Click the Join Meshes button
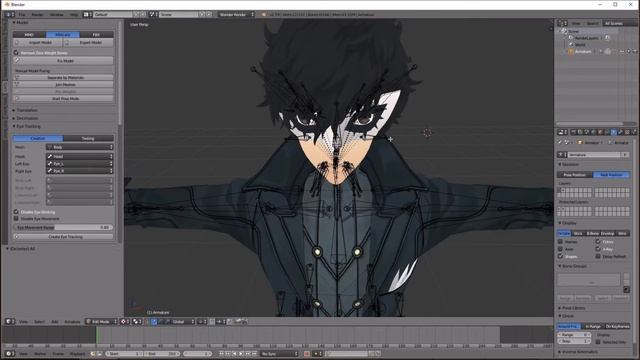Image resolution: width=640 pixels, height=360 pixels. (x=63, y=84)
